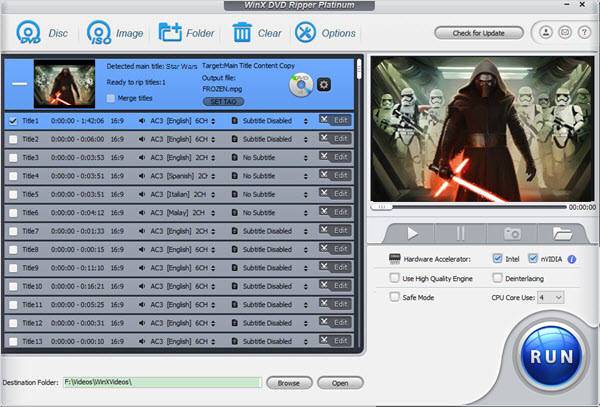Click the SET TAG button
Image resolution: width=600 pixels, height=407 pixels.
[223, 102]
